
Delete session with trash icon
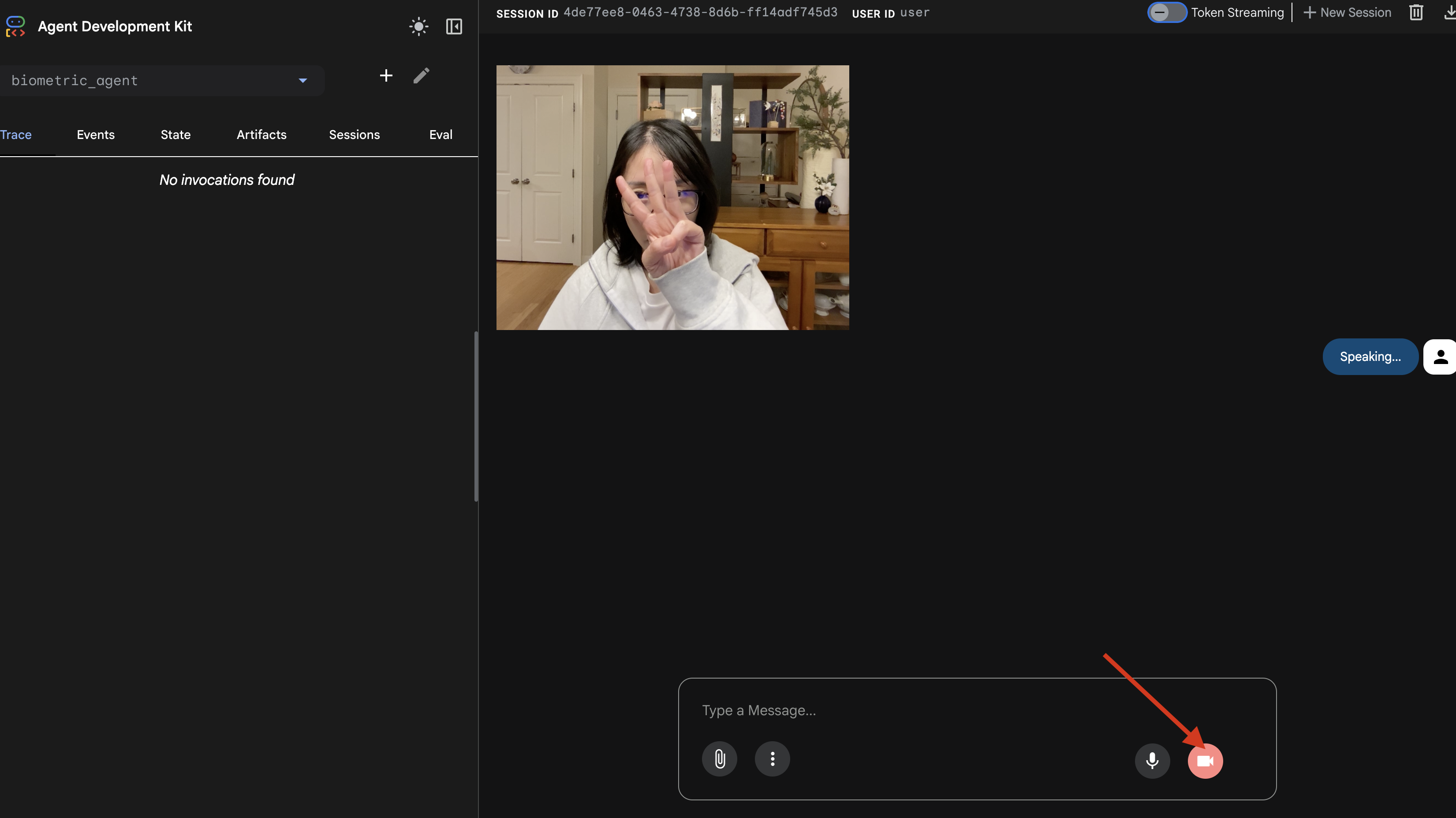click(1415, 12)
